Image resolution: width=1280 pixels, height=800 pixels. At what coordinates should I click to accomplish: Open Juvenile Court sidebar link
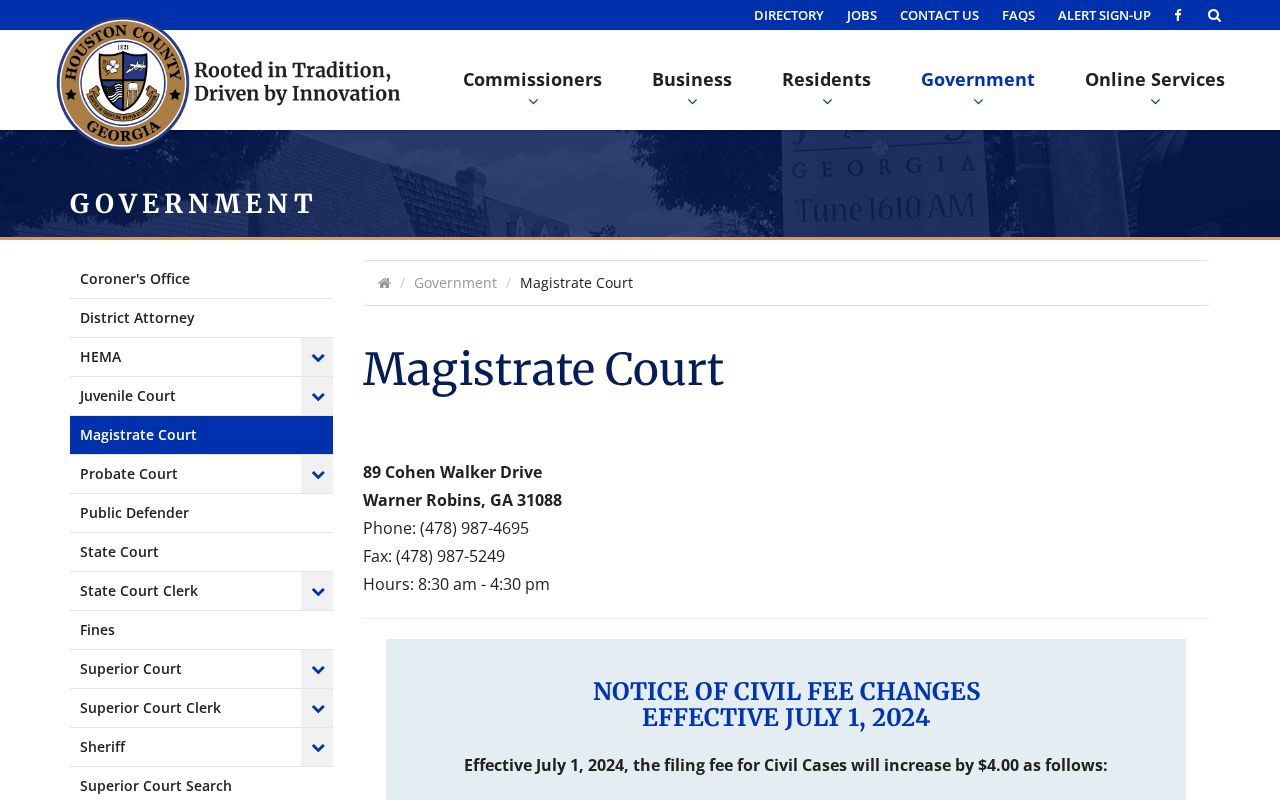[x=185, y=396]
